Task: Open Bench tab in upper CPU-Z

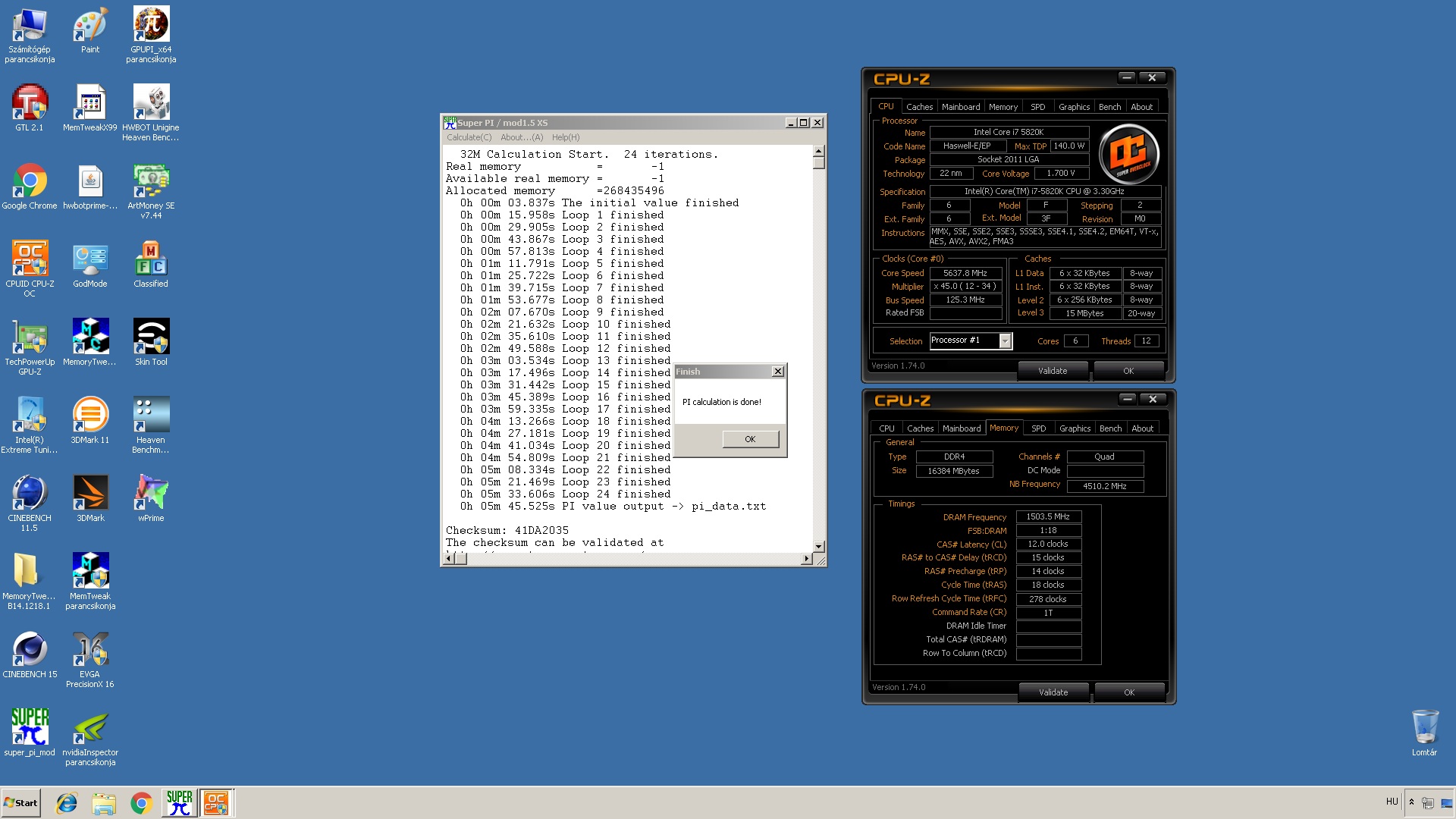Action: point(1109,107)
